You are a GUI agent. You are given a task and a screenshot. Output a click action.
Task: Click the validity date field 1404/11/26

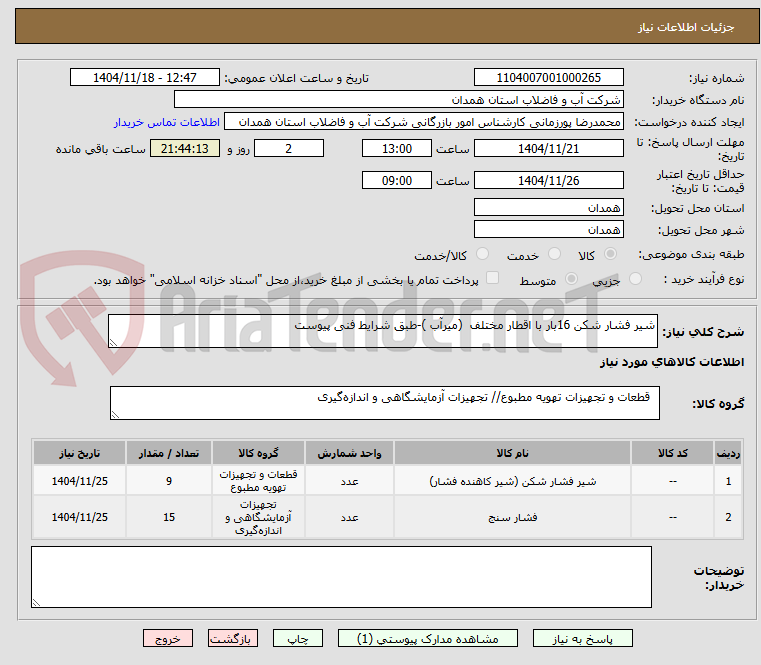(548, 180)
